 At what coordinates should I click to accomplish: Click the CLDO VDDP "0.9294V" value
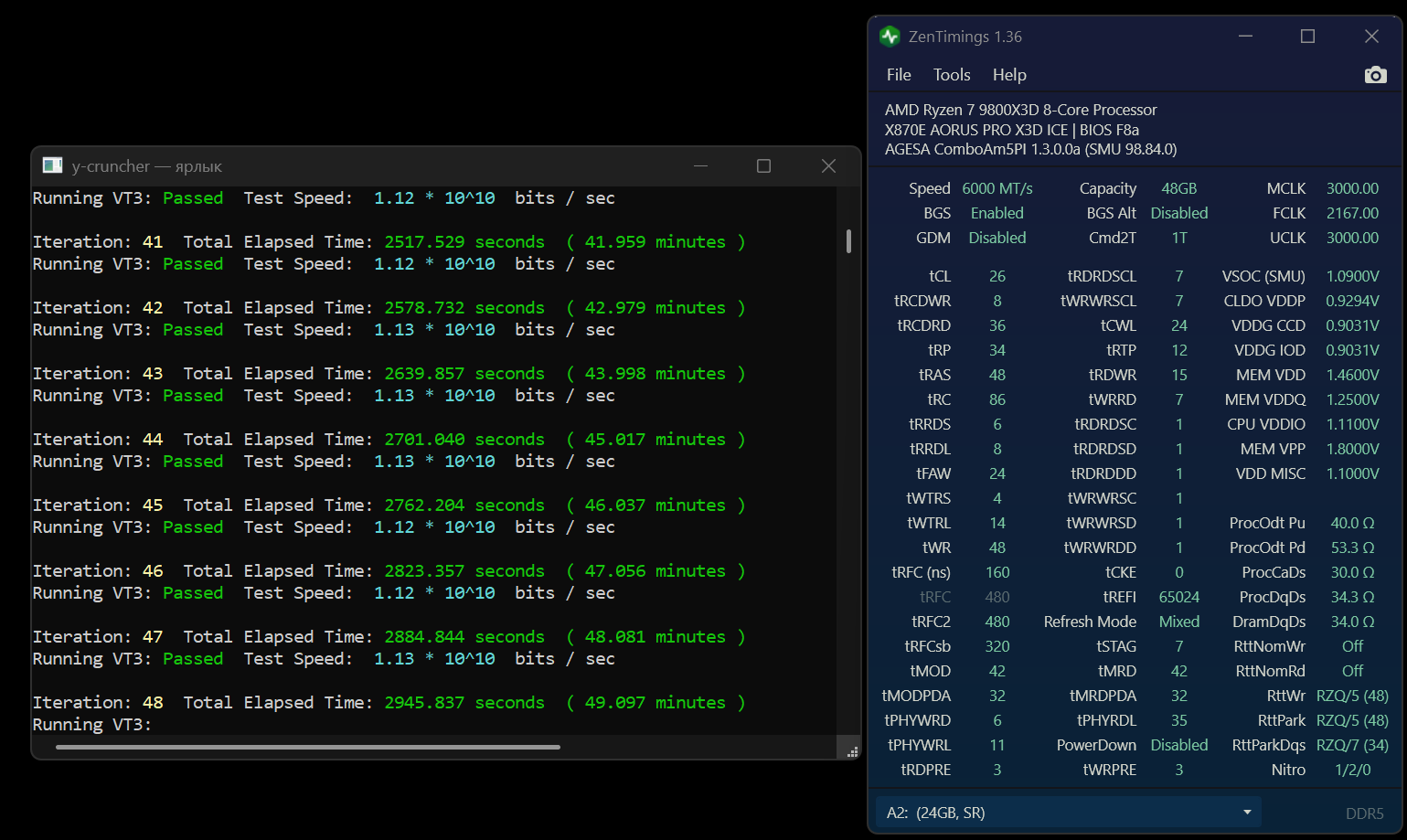pyautogui.click(x=1352, y=301)
